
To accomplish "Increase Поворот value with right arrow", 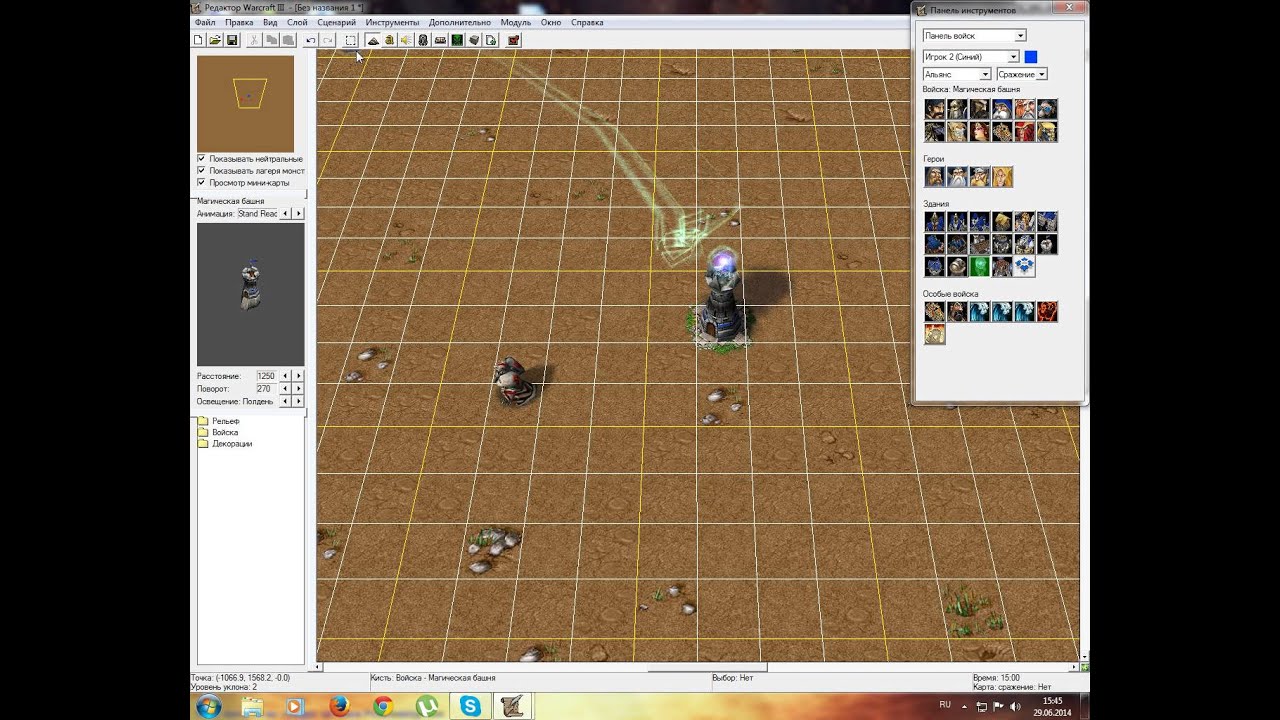I will 298,388.
